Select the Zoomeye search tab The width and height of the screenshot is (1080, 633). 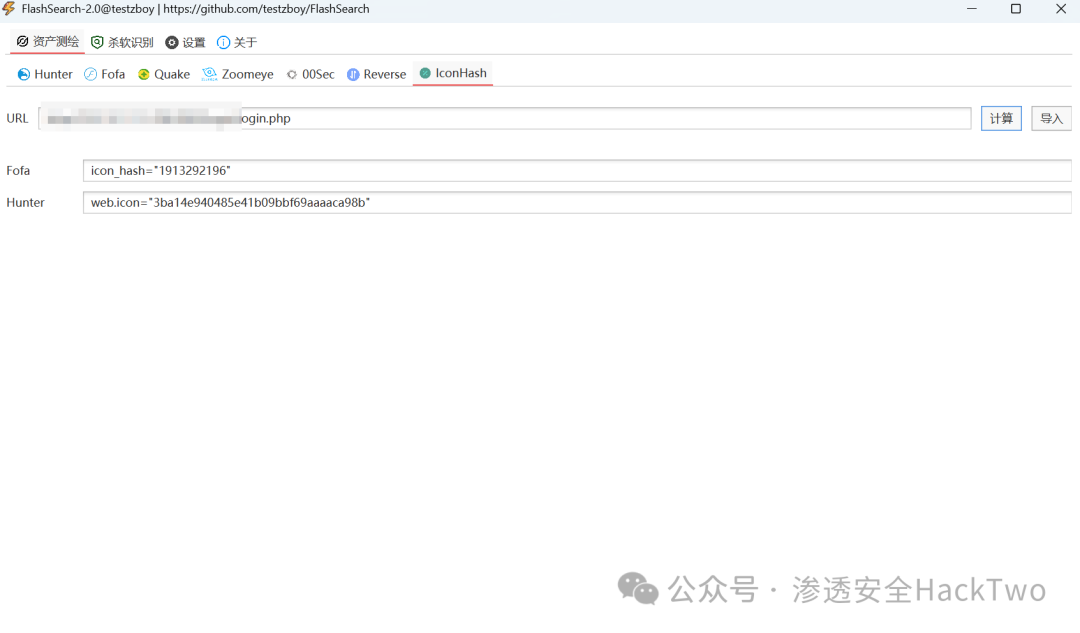(238, 74)
